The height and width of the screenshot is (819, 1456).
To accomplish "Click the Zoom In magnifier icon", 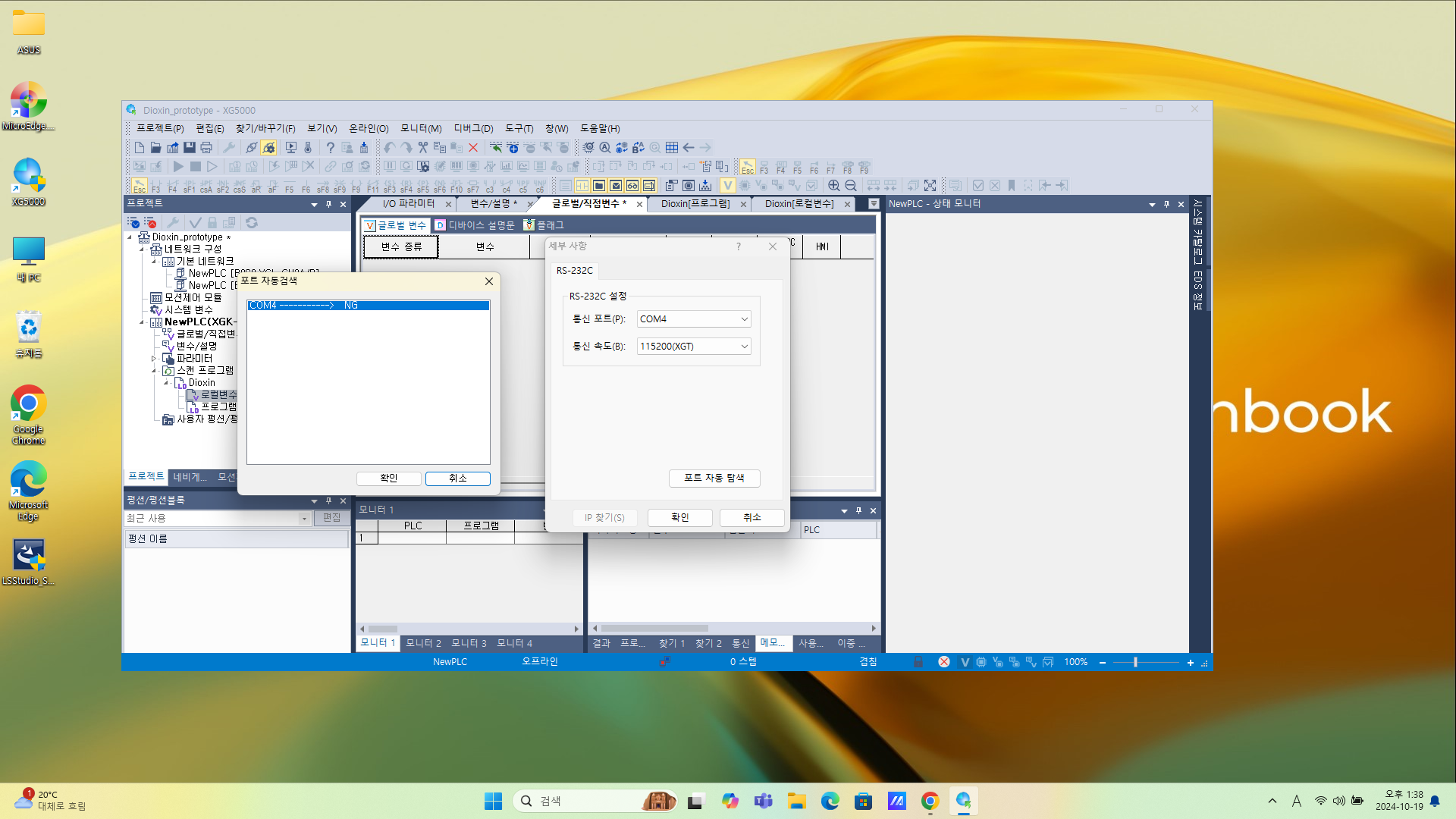I will click(x=833, y=186).
